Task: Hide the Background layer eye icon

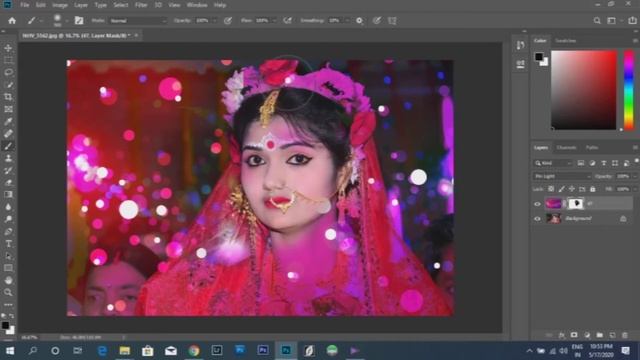Action: [x=538, y=219]
